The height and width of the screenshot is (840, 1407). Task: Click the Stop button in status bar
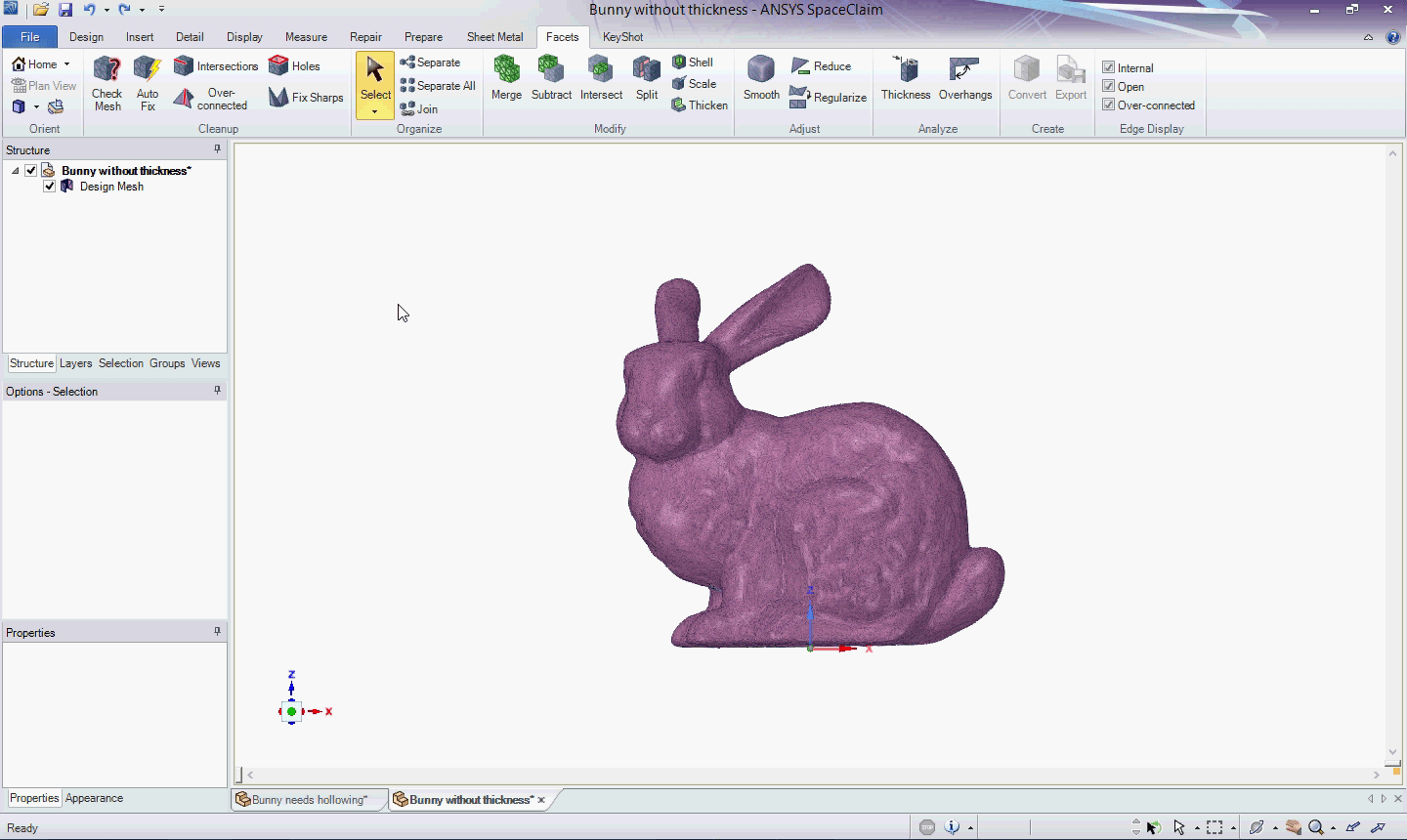(x=927, y=827)
